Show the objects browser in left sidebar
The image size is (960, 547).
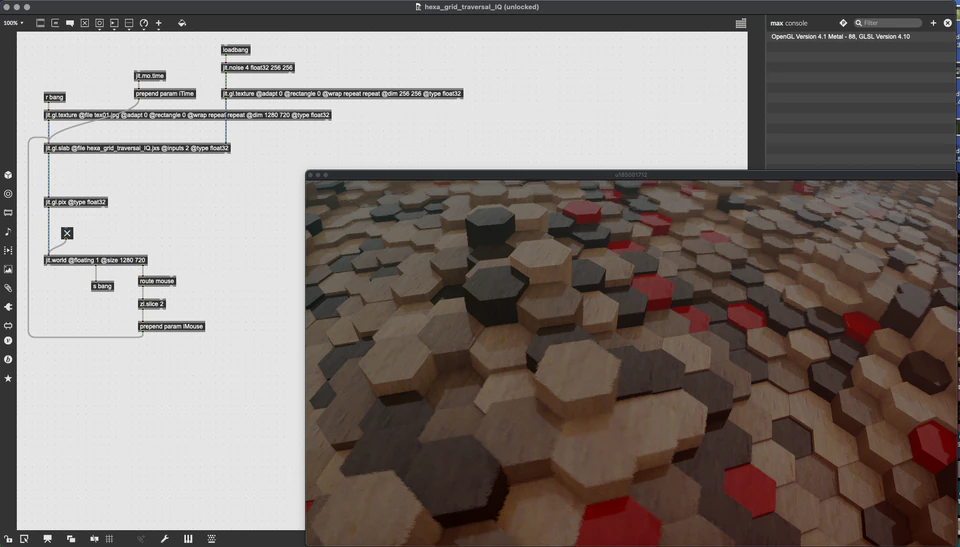point(8,175)
